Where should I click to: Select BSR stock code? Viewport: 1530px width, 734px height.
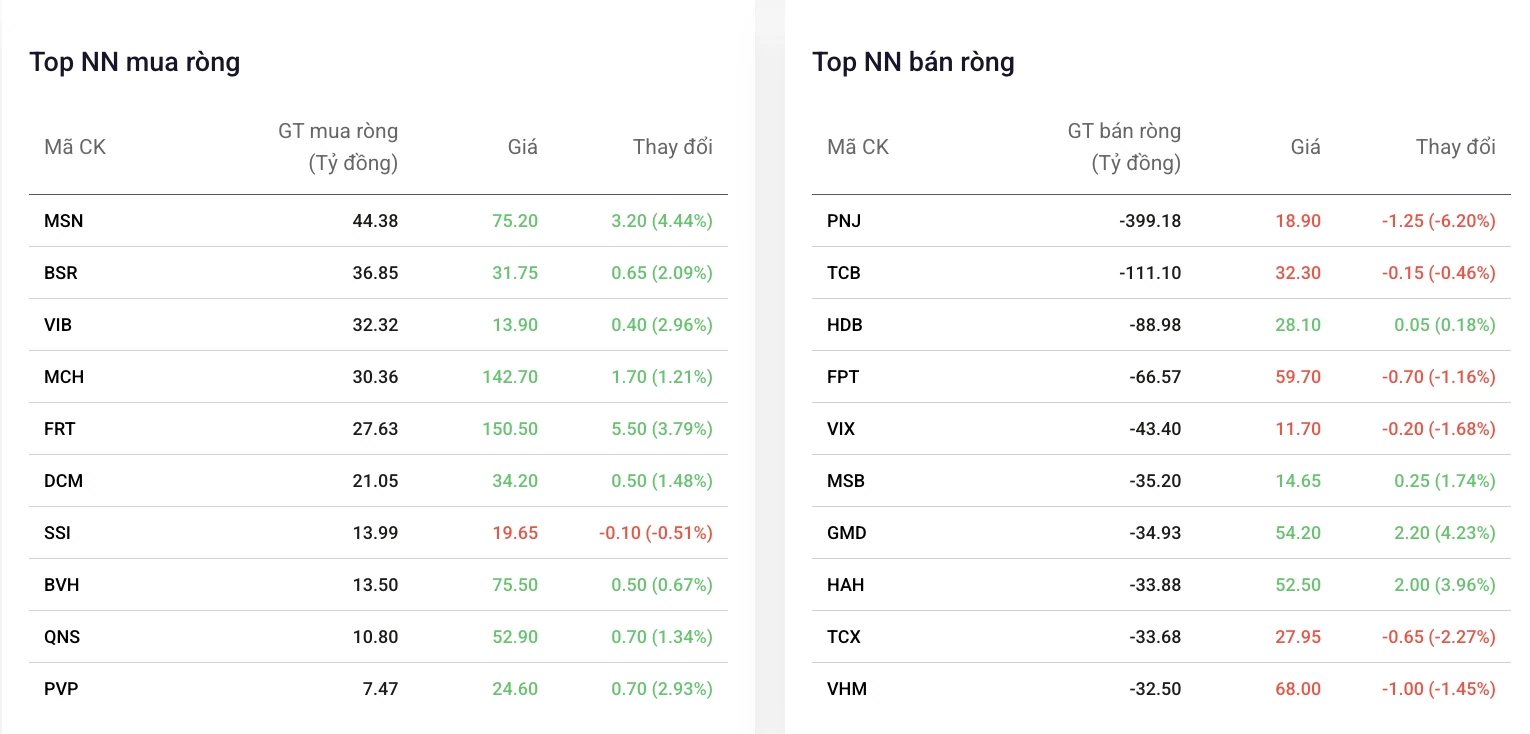[61, 273]
